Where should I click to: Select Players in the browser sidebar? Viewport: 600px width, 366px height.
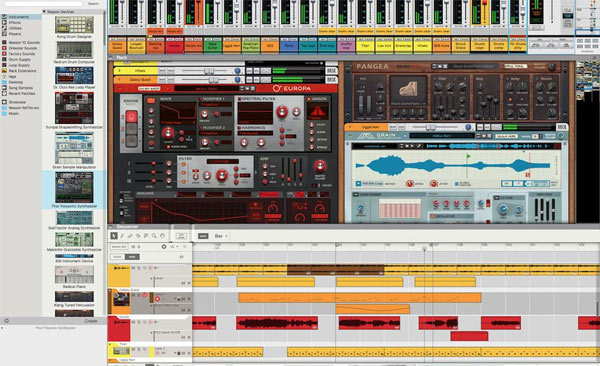coord(15,34)
